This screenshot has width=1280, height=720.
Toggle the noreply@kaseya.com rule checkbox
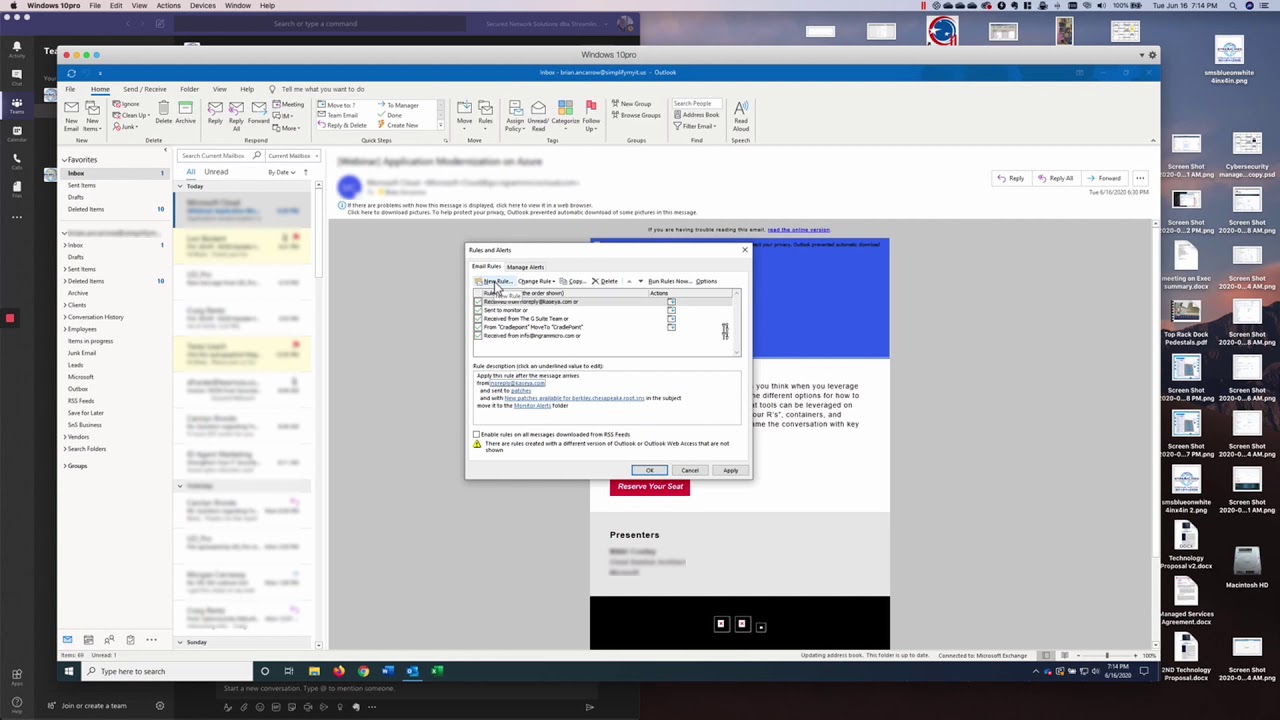(x=477, y=302)
